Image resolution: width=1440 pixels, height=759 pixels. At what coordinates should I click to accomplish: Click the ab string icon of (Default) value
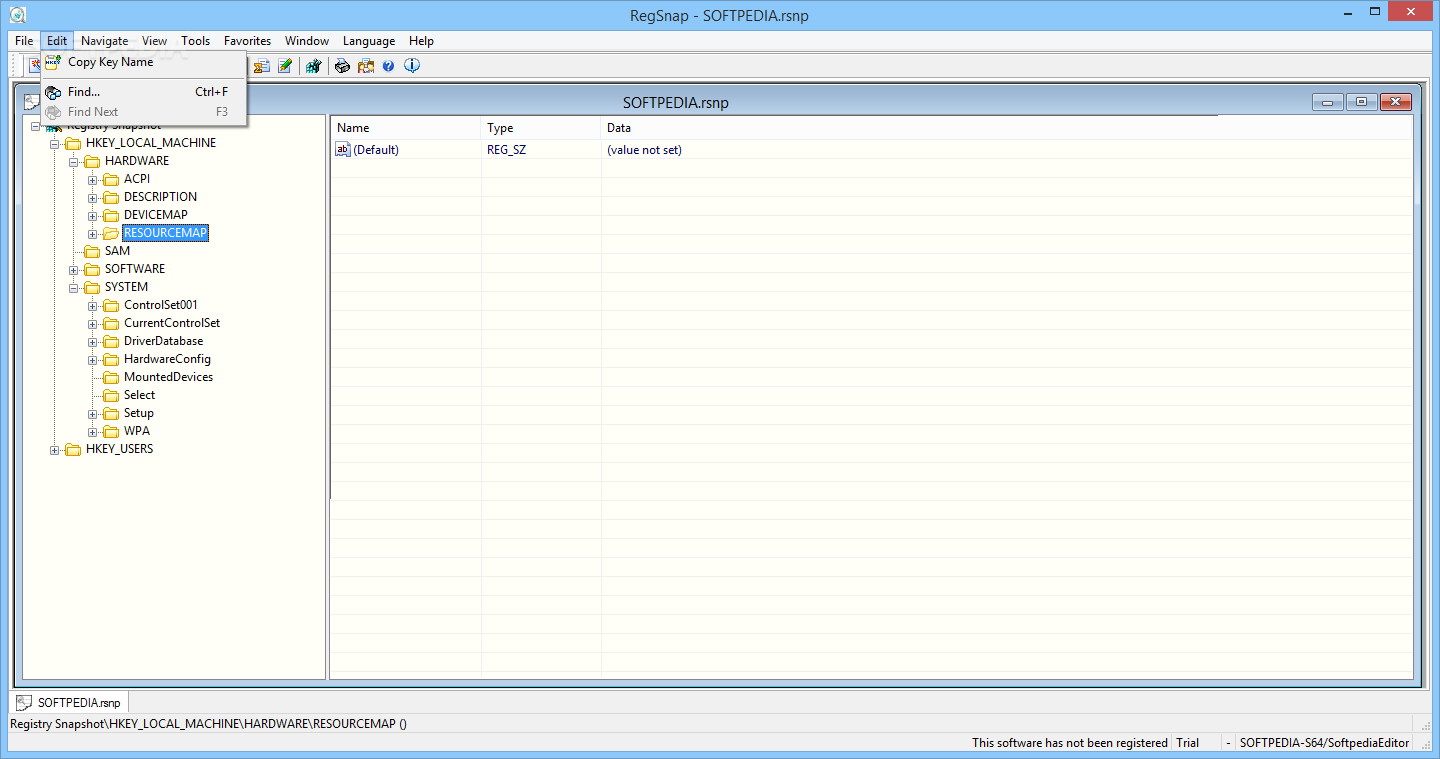[343, 150]
